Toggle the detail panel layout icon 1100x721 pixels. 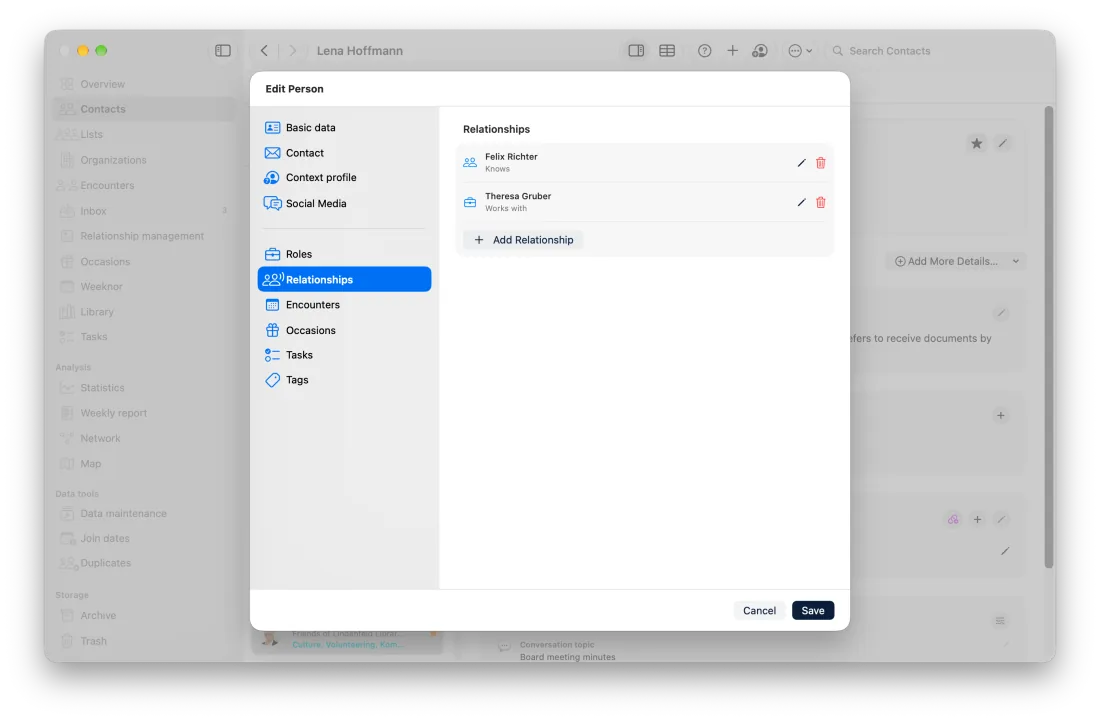(x=636, y=50)
